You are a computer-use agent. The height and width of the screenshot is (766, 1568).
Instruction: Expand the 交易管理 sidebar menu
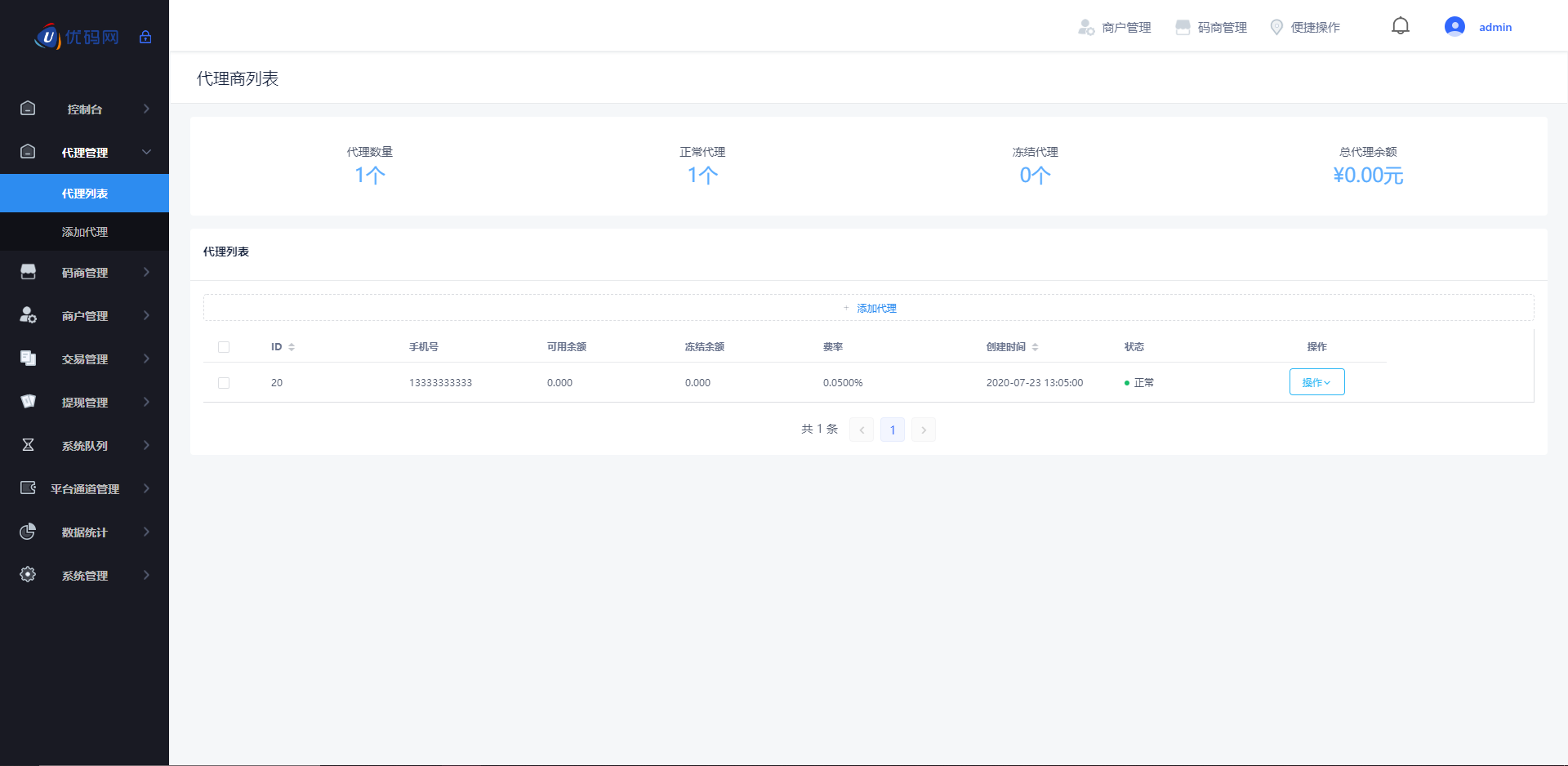[x=85, y=359]
